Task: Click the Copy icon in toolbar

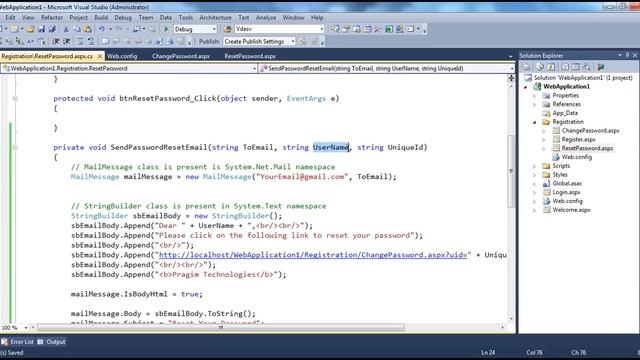Action: coord(77,29)
